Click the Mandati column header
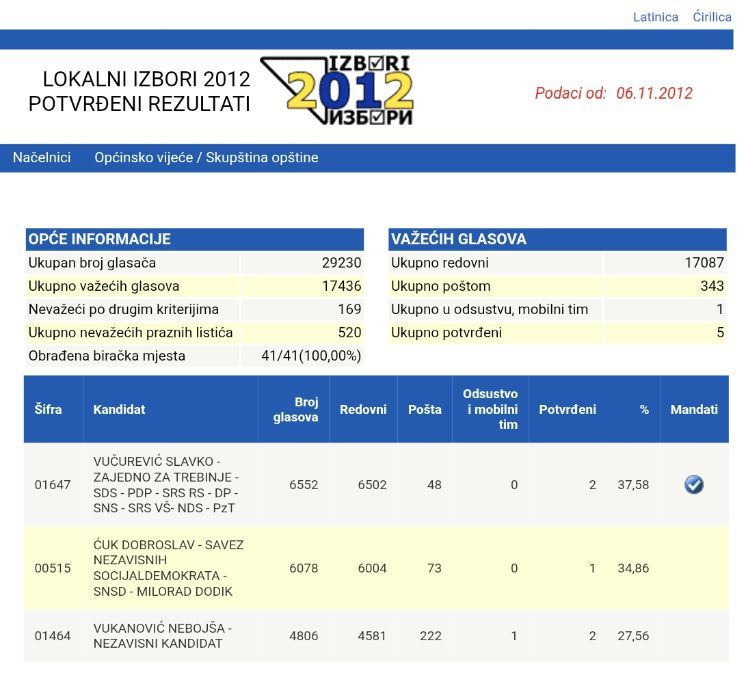This screenshot has height=681, width=738. (x=694, y=409)
